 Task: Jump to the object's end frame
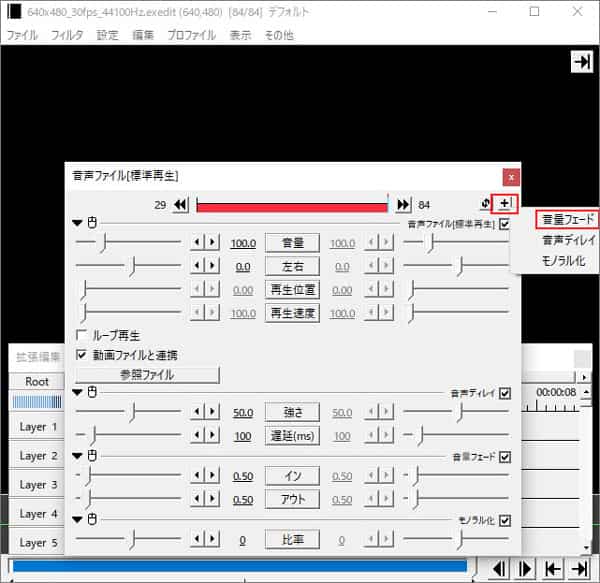click(x=403, y=205)
